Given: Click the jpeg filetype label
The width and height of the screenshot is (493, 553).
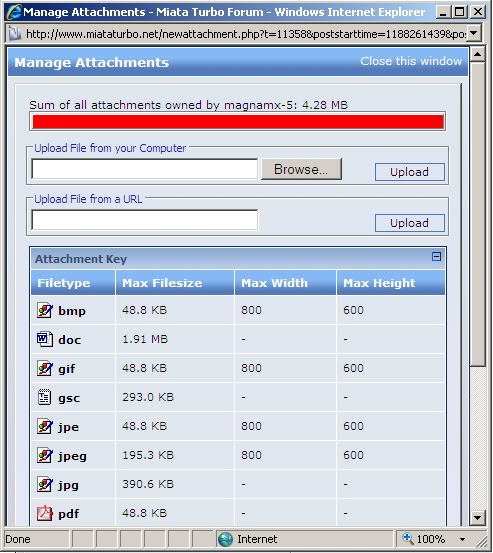Looking at the screenshot, I should (72, 456).
